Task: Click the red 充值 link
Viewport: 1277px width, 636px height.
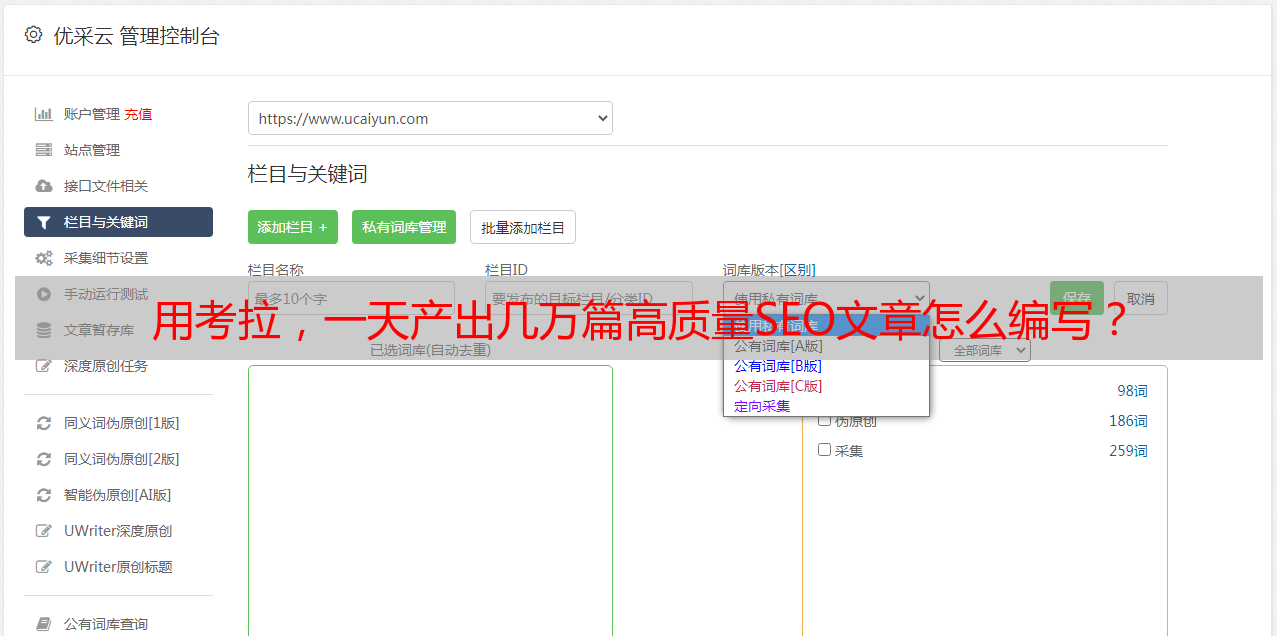Action: [138, 114]
